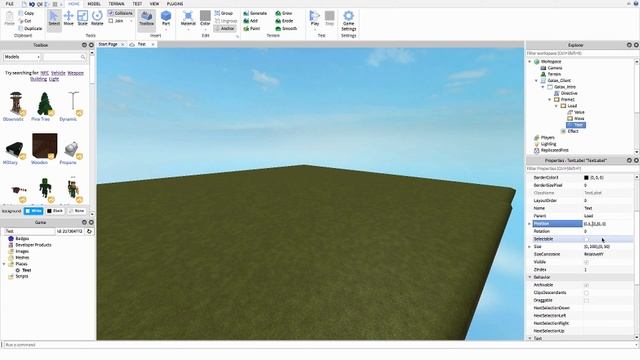Screen dimensions: 640x360
Task: Collapse the Behavior properties section
Action: 529,277
